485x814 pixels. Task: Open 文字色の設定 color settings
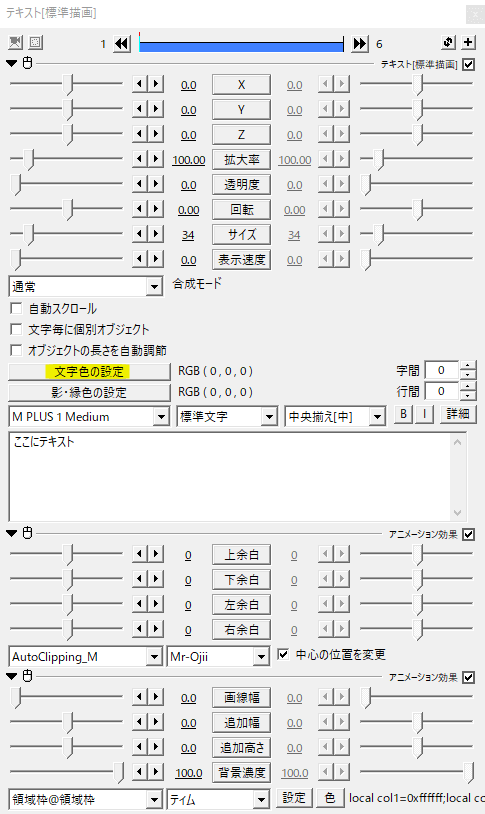(x=89, y=372)
